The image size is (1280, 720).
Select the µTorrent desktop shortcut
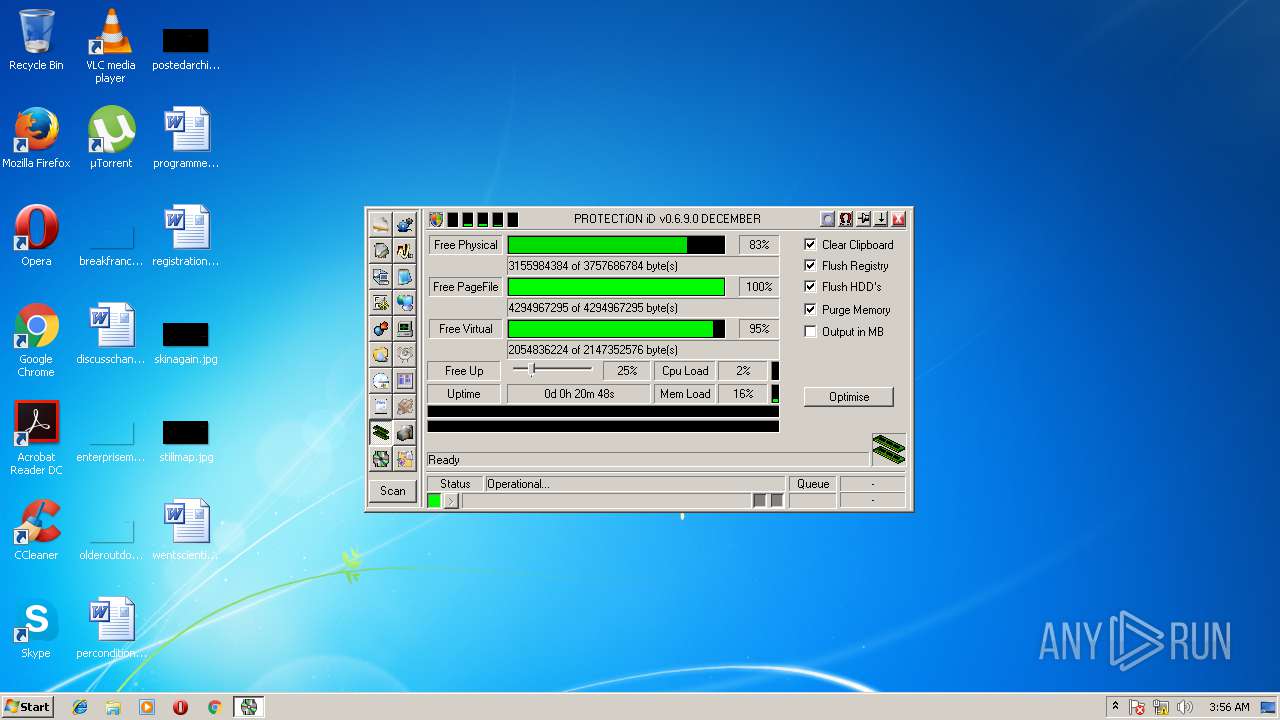coord(111,138)
